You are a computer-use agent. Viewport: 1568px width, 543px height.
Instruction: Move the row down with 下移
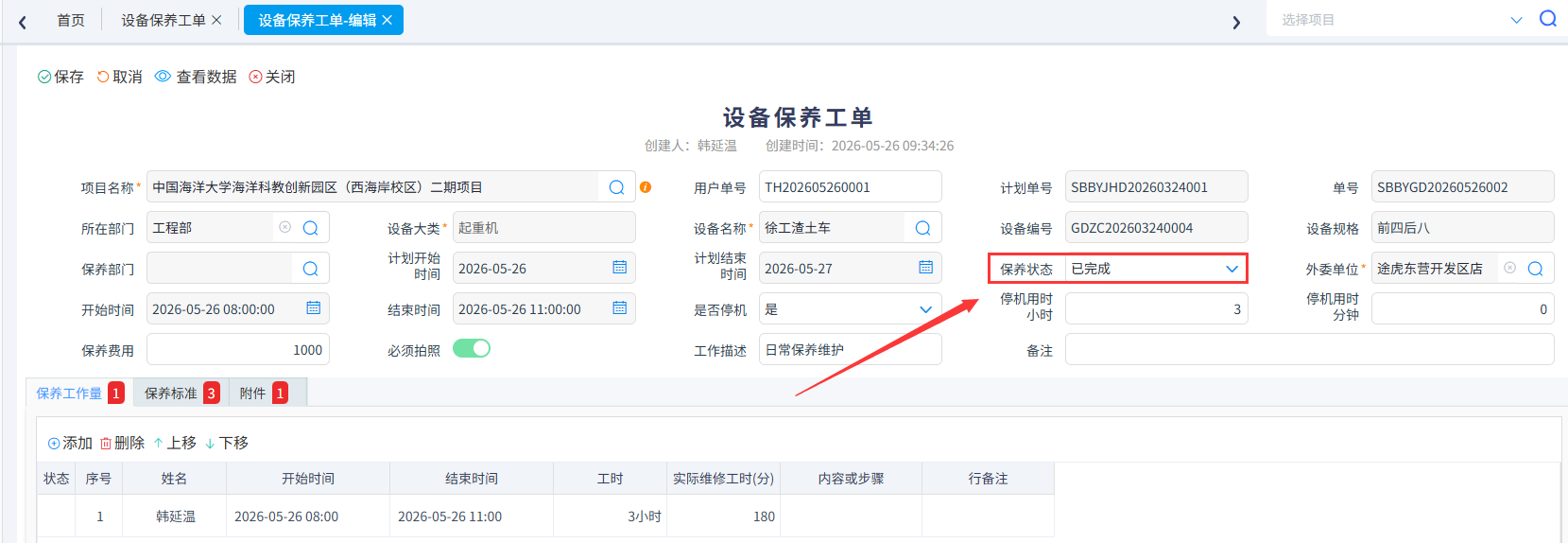(226, 443)
